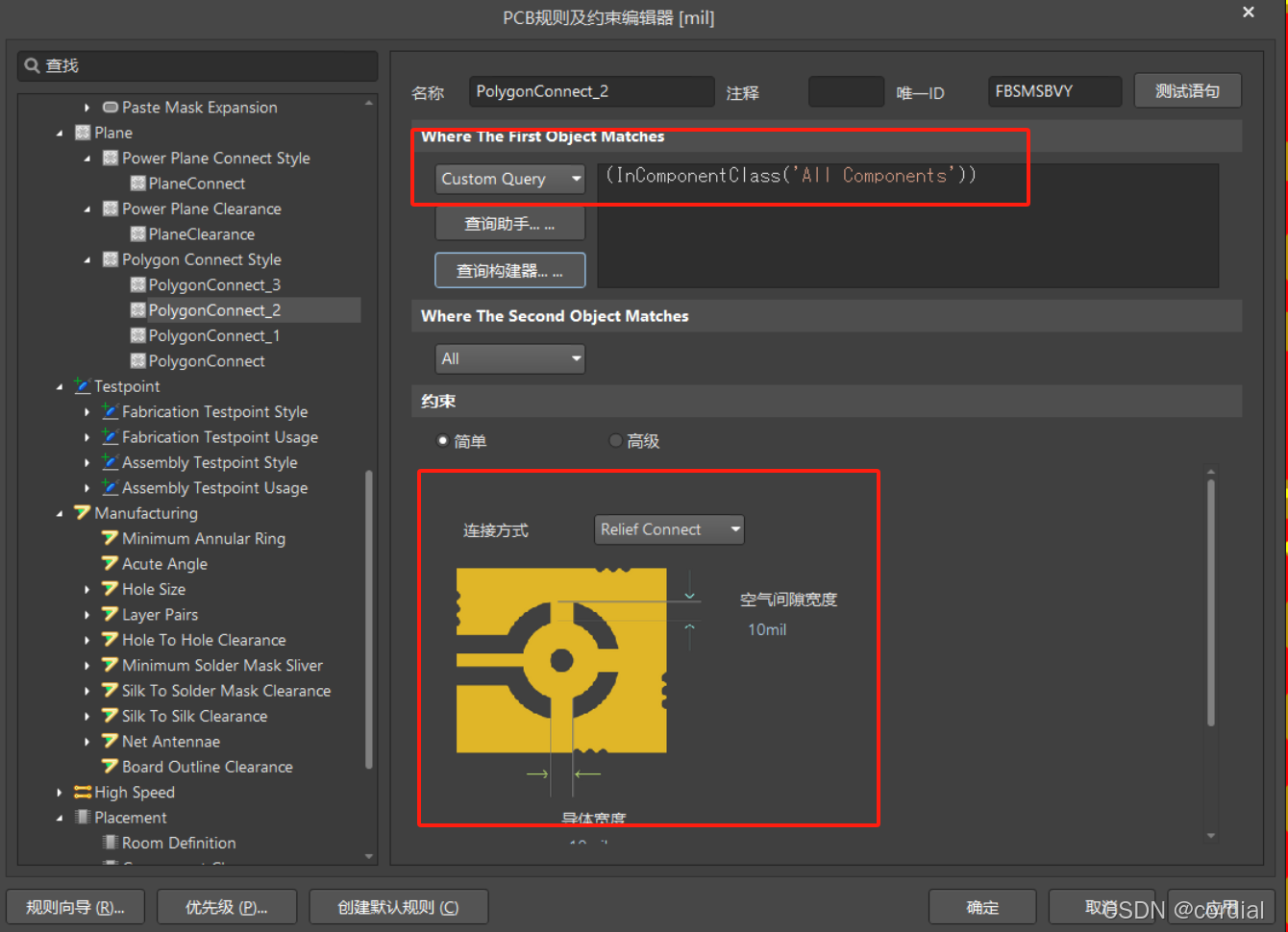Viewport: 1288px width, 932px height.
Task: Click the Polygon Connect Style icon
Action: (x=111, y=259)
